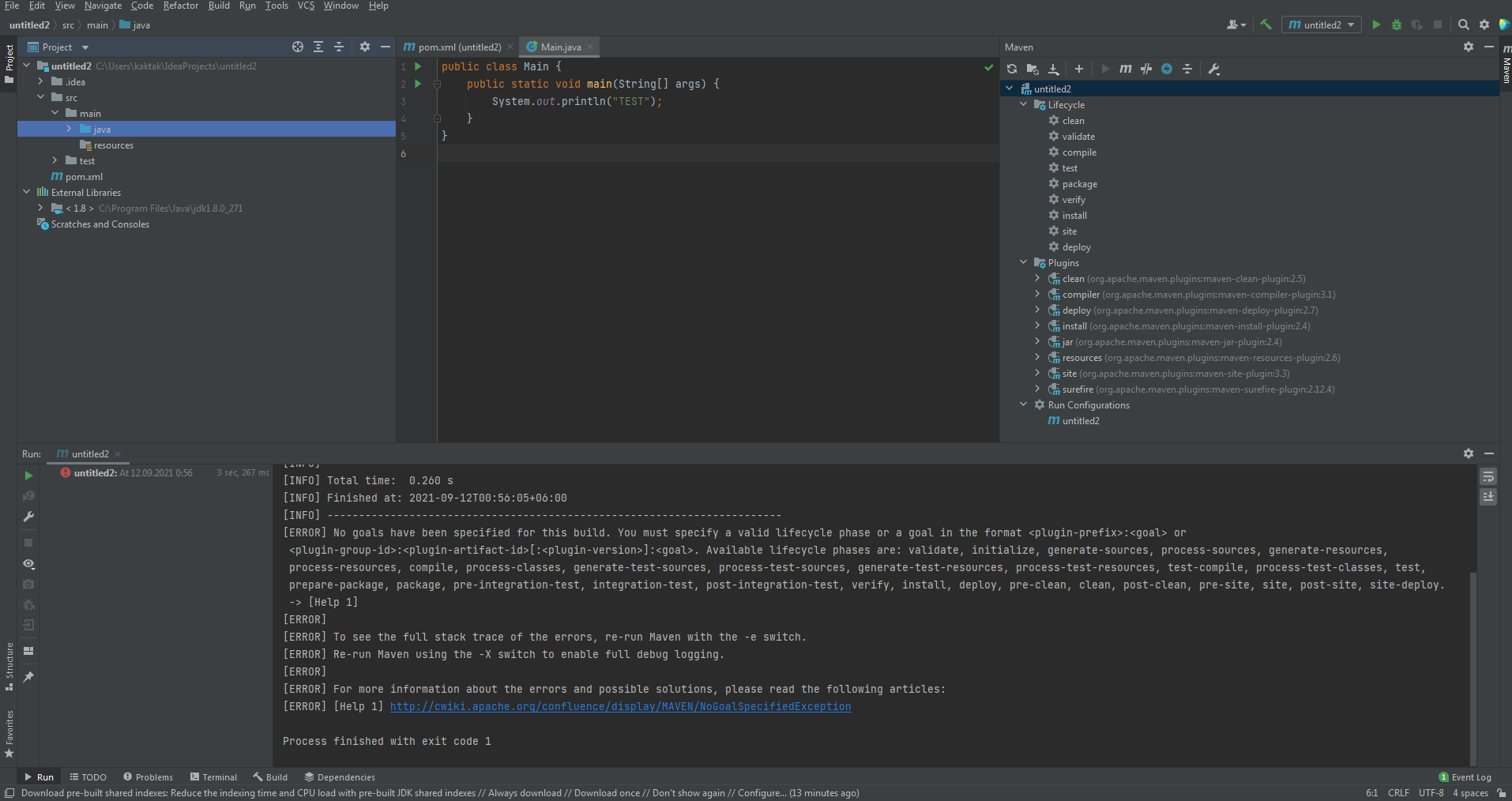
Task: Expand the java folder in Project tree
Action: point(70,129)
